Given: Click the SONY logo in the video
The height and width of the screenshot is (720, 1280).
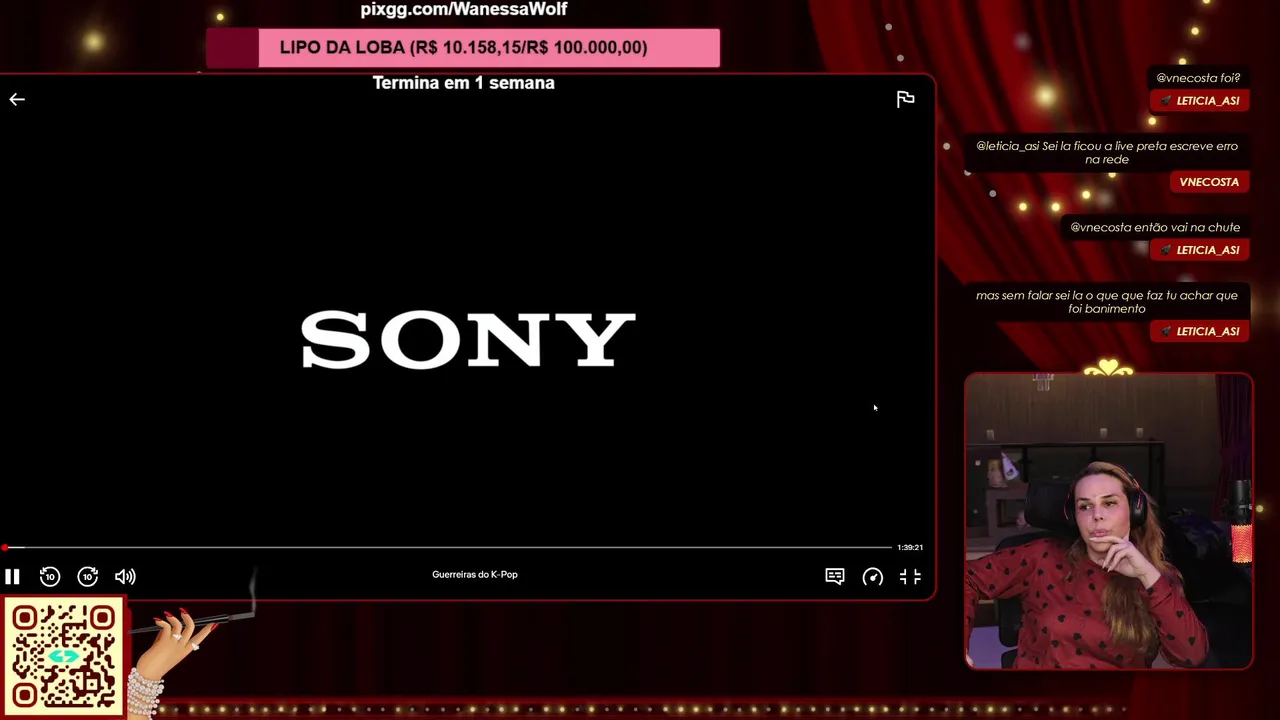Looking at the screenshot, I should pyautogui.click(x=468, y=340).
